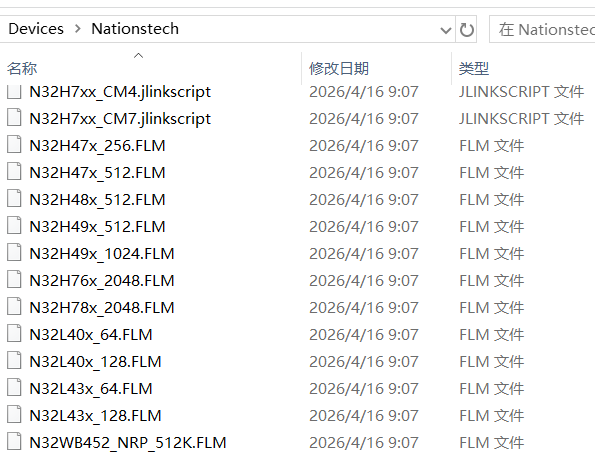
Task: Select file N32H78x_2048.FLM
Action: coord(102,307)
